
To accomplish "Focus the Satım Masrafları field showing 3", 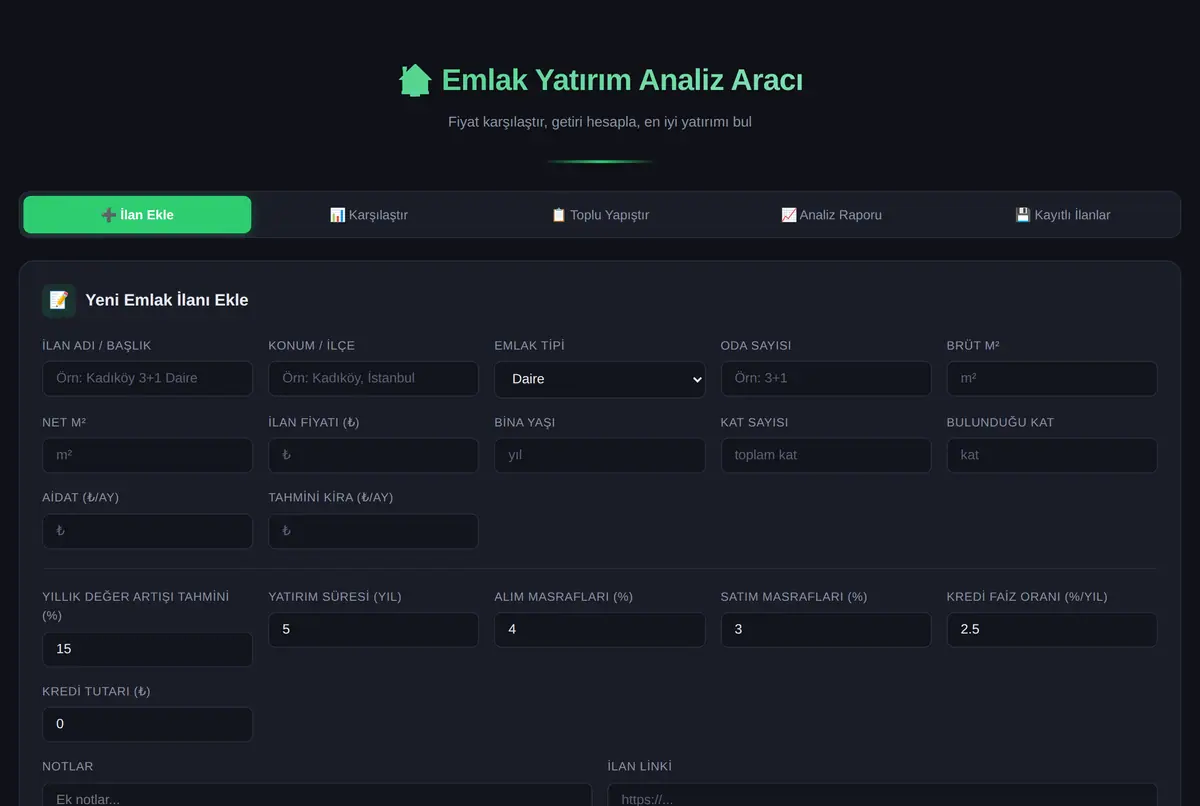I will coord(826,630).
